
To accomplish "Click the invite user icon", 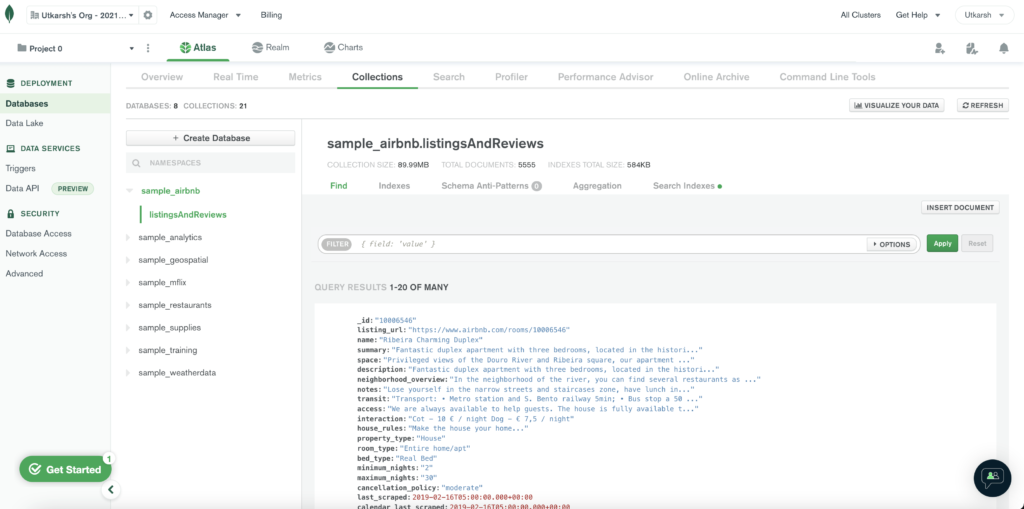I will [939, 48].
